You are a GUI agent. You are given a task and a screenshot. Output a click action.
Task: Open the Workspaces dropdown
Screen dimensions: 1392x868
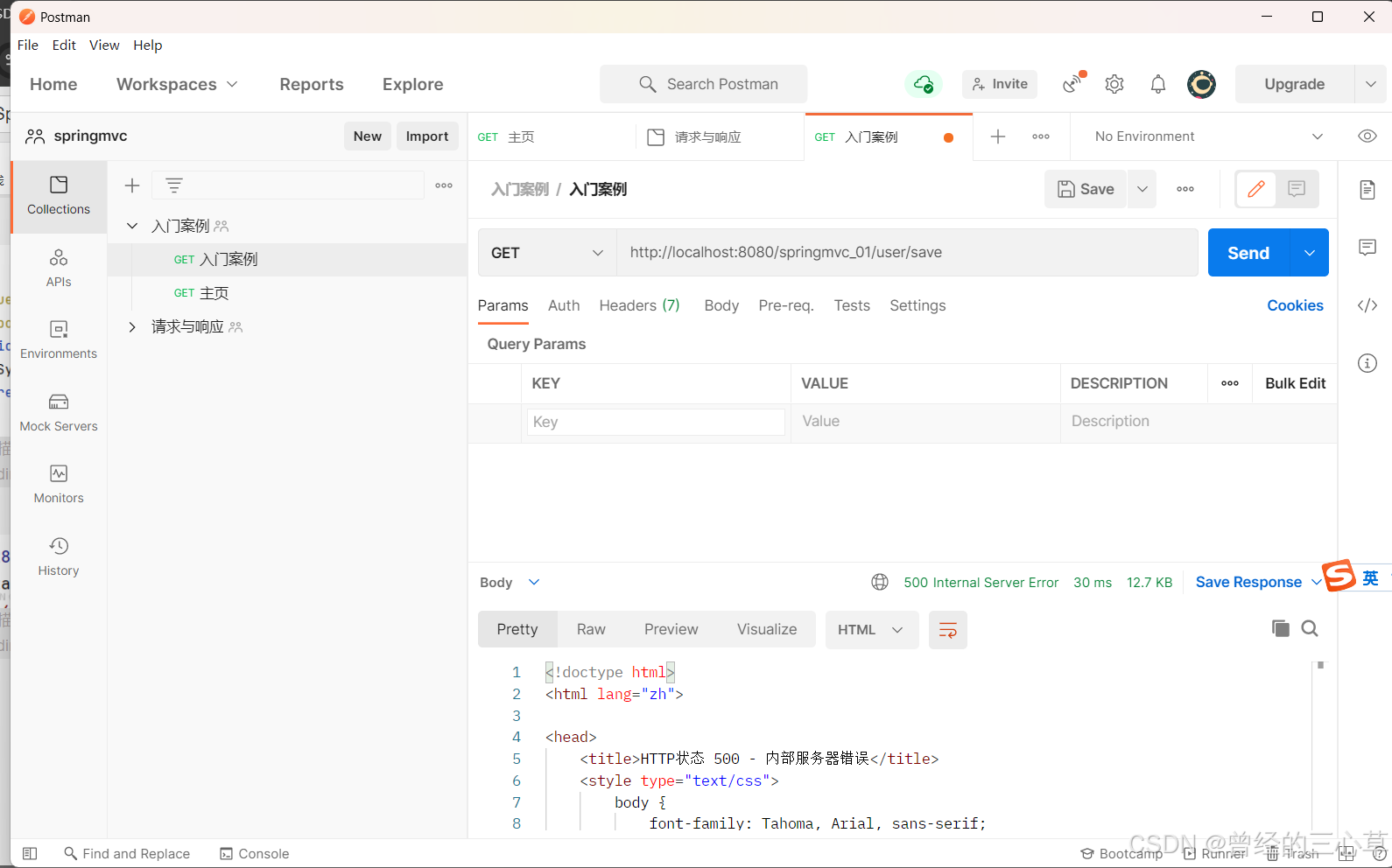pyautogui.click(x=177, y=84)
